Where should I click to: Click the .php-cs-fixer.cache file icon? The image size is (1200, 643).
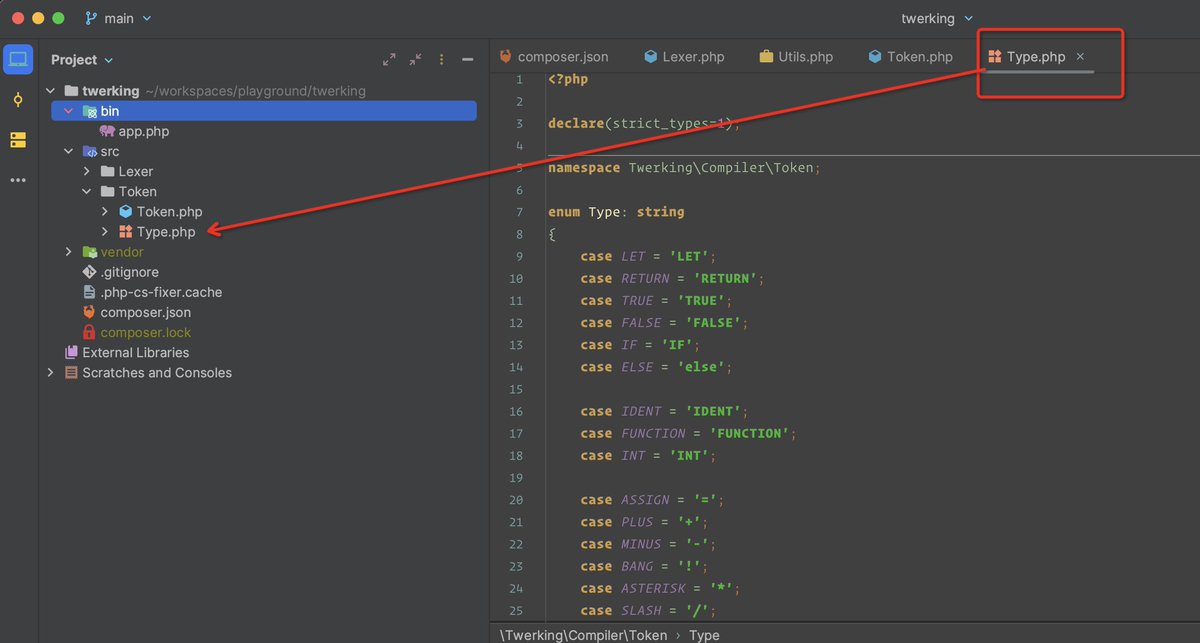[x=90, y=292]
